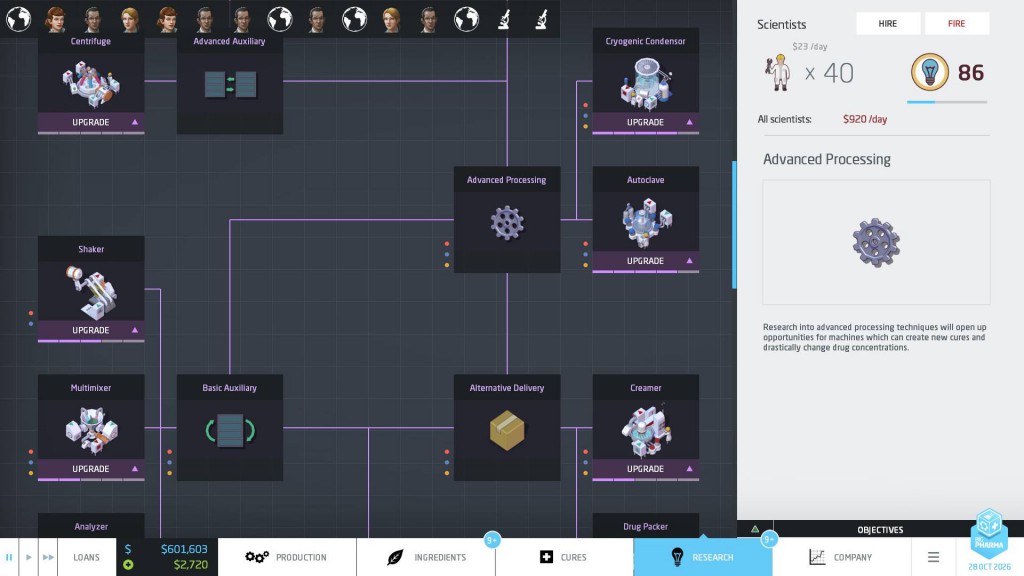The width and height of the screenshot is (1024, 576).
Task: Open the Objectives bar
Action: (x=880, y=530)
